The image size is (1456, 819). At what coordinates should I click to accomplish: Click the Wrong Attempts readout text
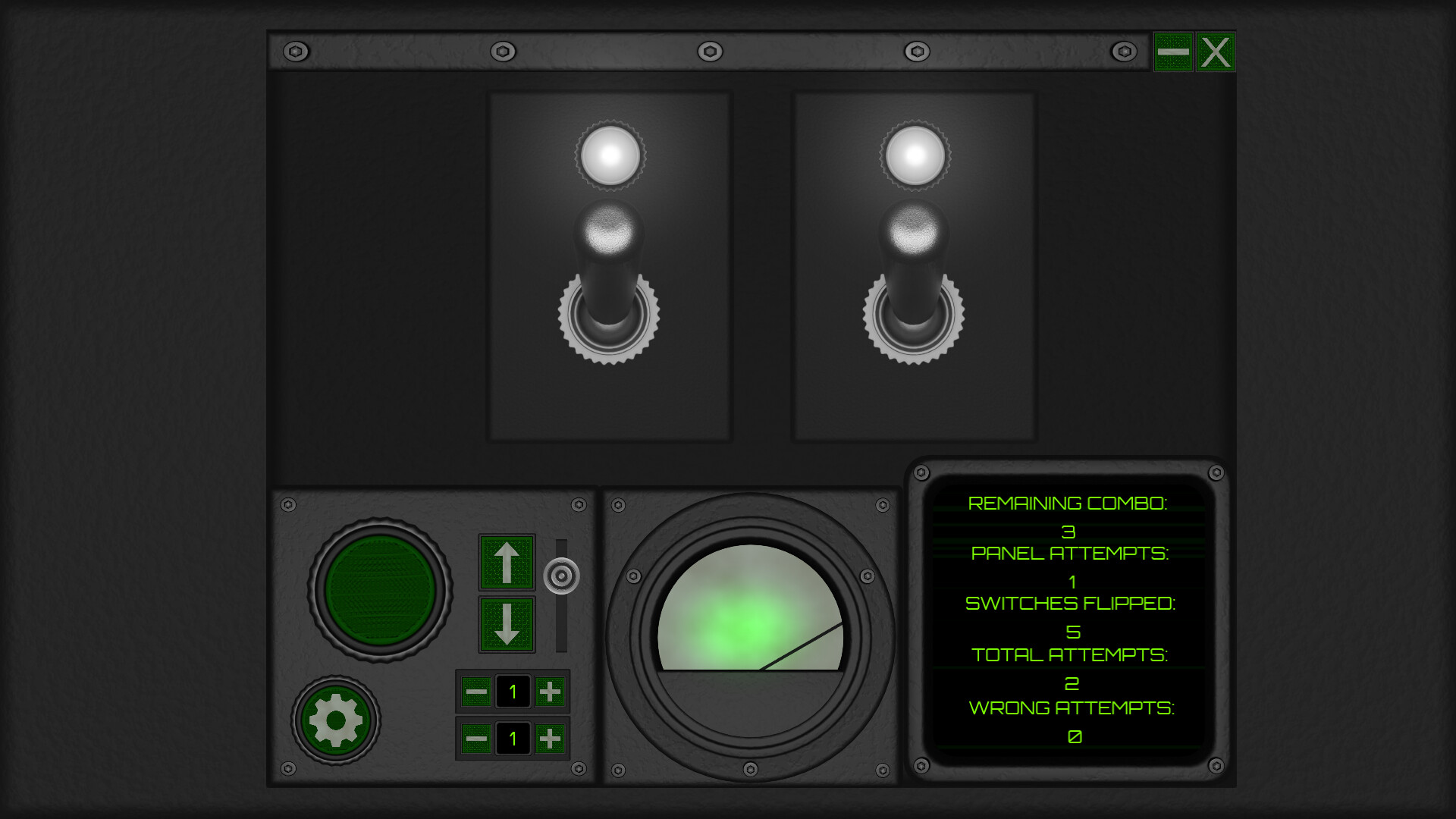[1071, 708]
